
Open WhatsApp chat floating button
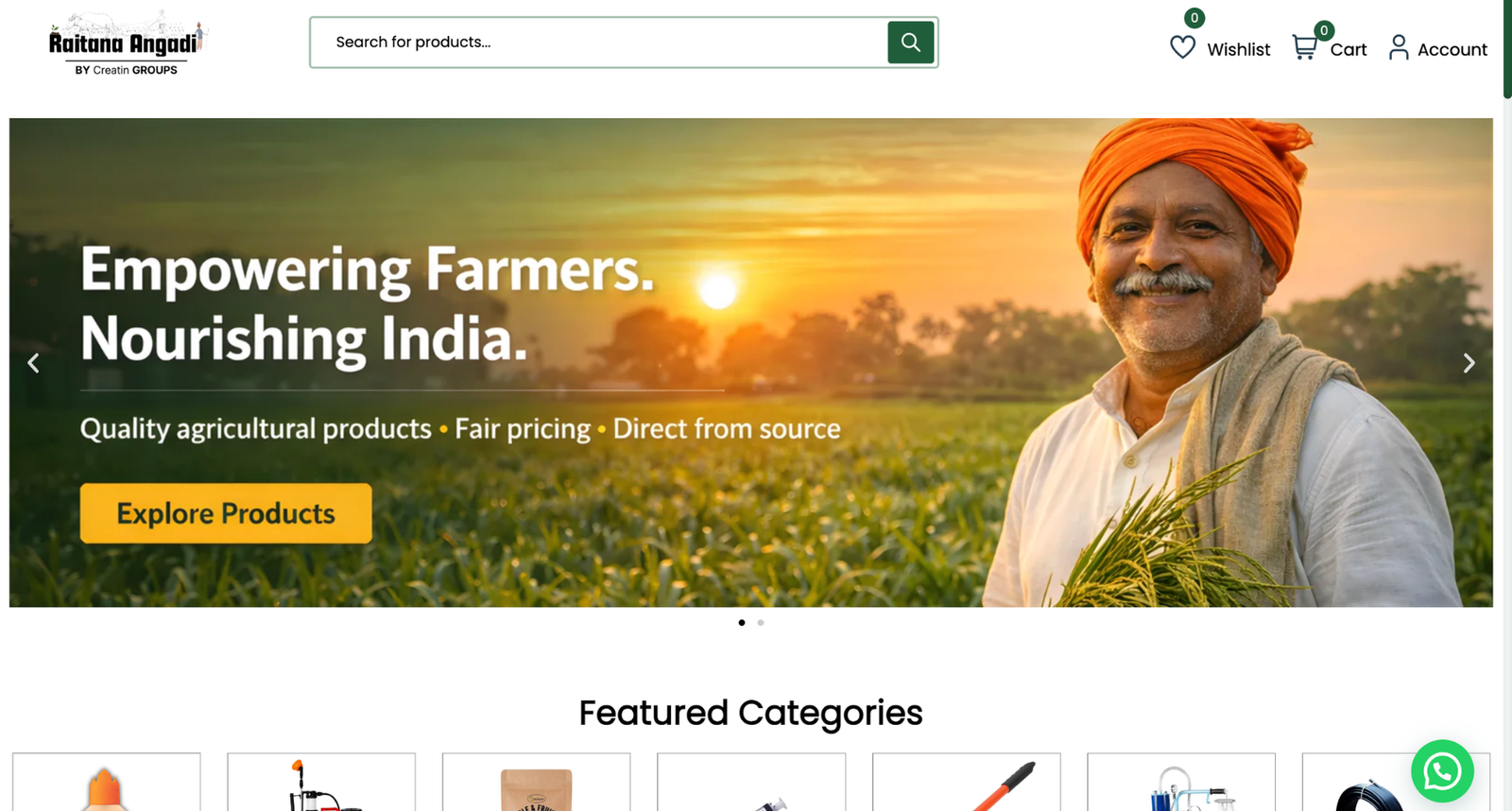(1442, 771)
